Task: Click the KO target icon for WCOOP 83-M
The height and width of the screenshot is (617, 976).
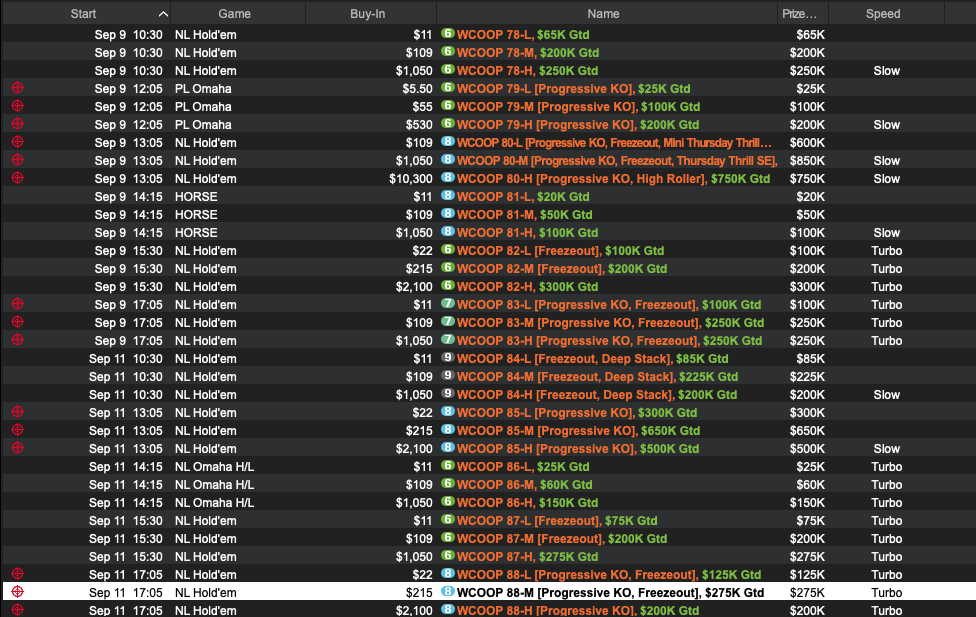Action: click(x=17, y=322)
